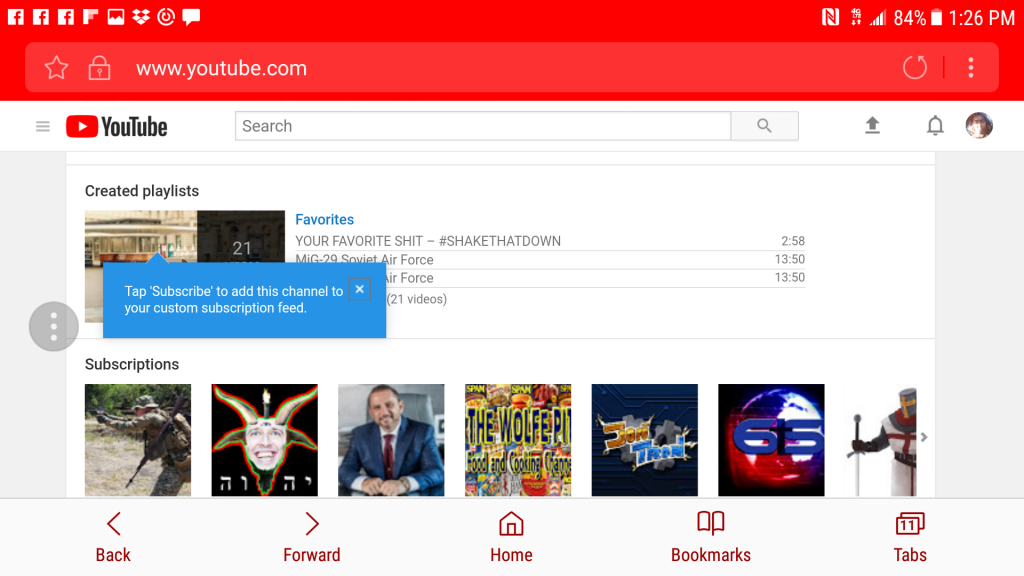Click the search magnifier button
The width and height of the screenshot is (1024, 576).
764,126
